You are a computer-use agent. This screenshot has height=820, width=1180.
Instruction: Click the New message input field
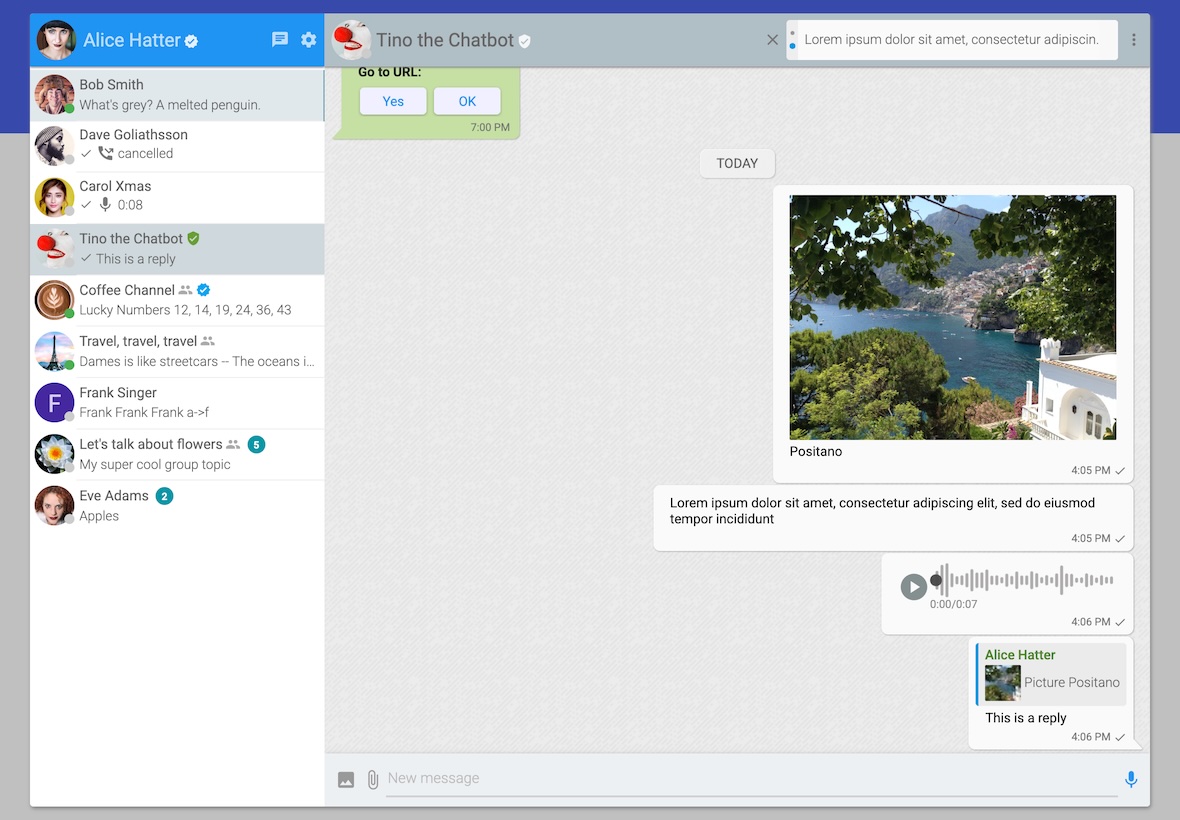[700, 778]
